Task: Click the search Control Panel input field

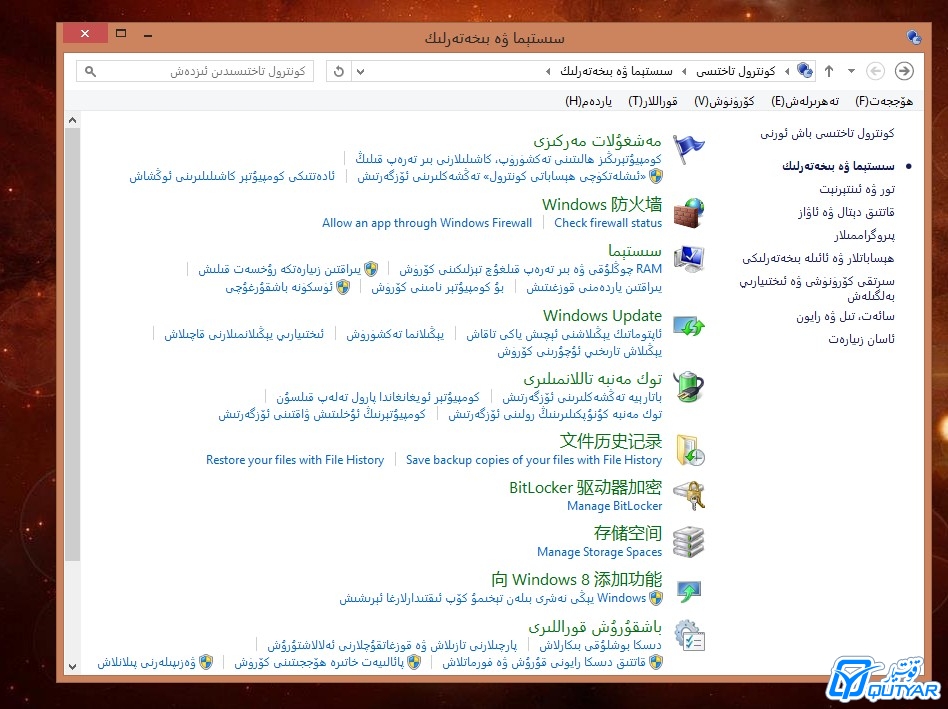Action: pos(195,71)
